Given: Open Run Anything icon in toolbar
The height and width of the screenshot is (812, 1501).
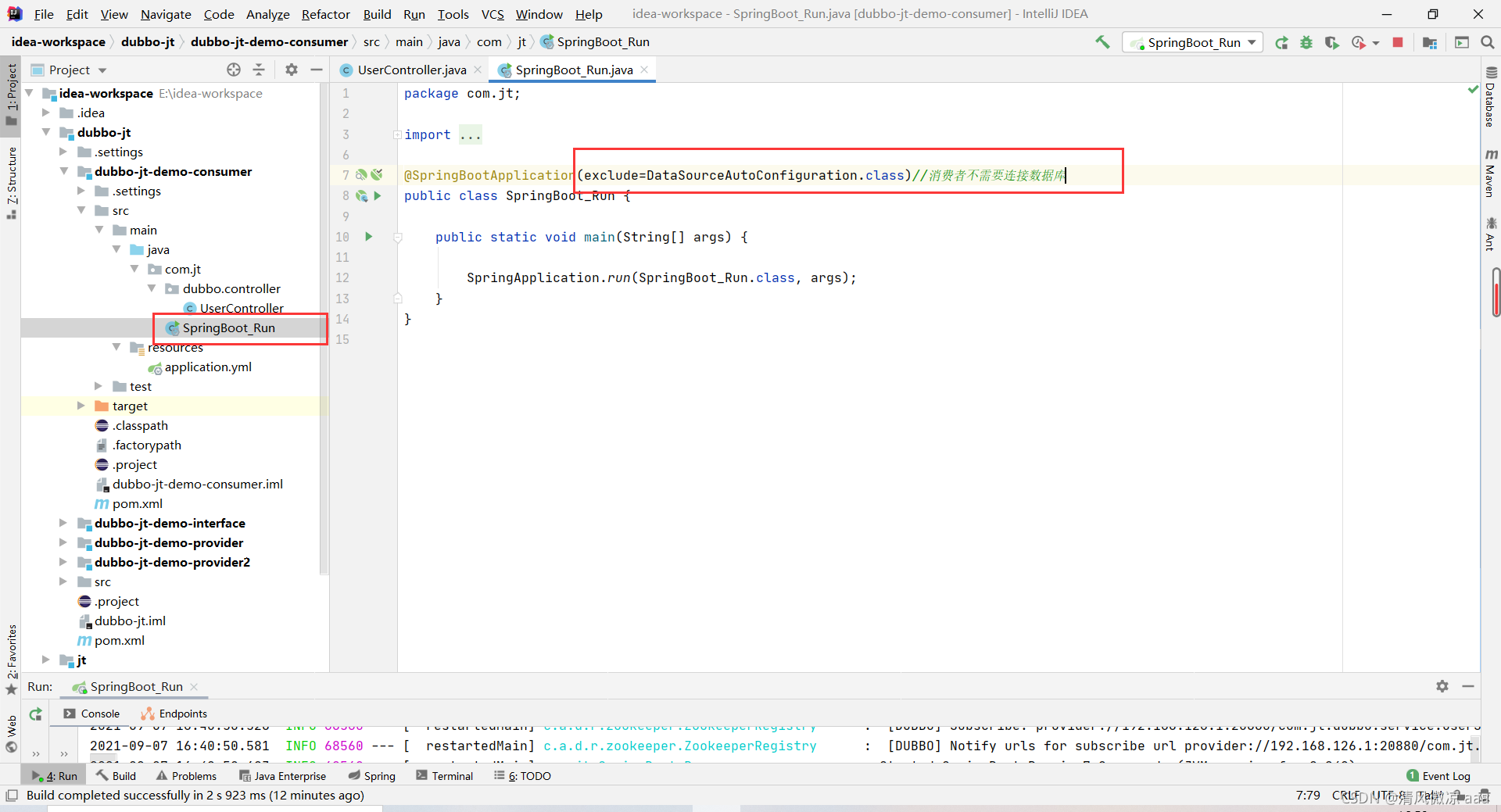Looking at the screenshot, I should 1462,42.
